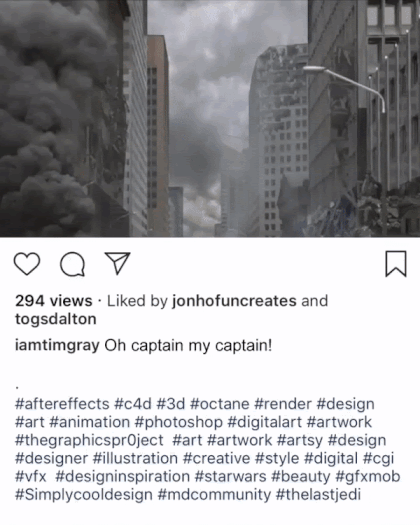Viewport: 420px width, 525px height.
Task: View the 294 views count details
Action: coord(54,301)
